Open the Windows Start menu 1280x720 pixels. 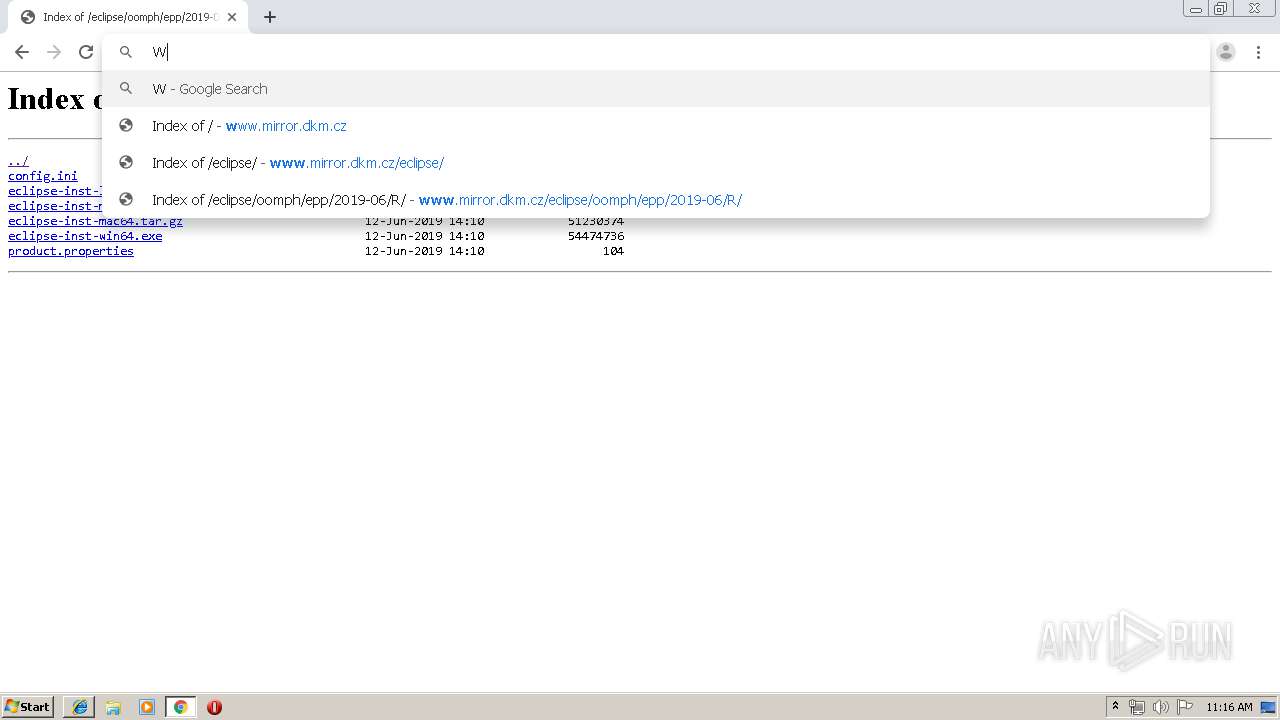pos(28,707)
